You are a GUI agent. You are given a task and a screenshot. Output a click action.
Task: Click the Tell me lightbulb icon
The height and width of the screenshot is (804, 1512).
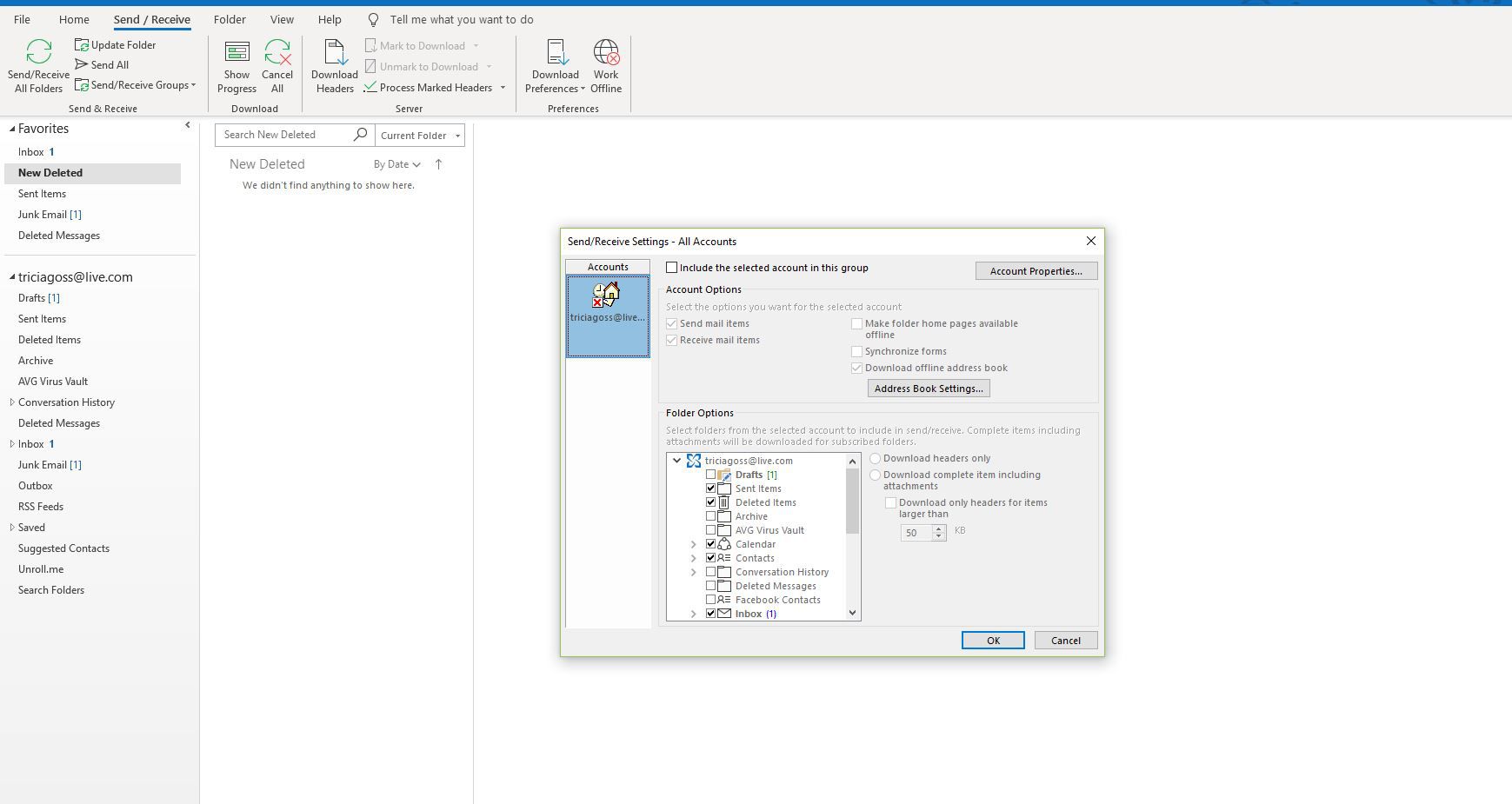[x=373, y=19]
